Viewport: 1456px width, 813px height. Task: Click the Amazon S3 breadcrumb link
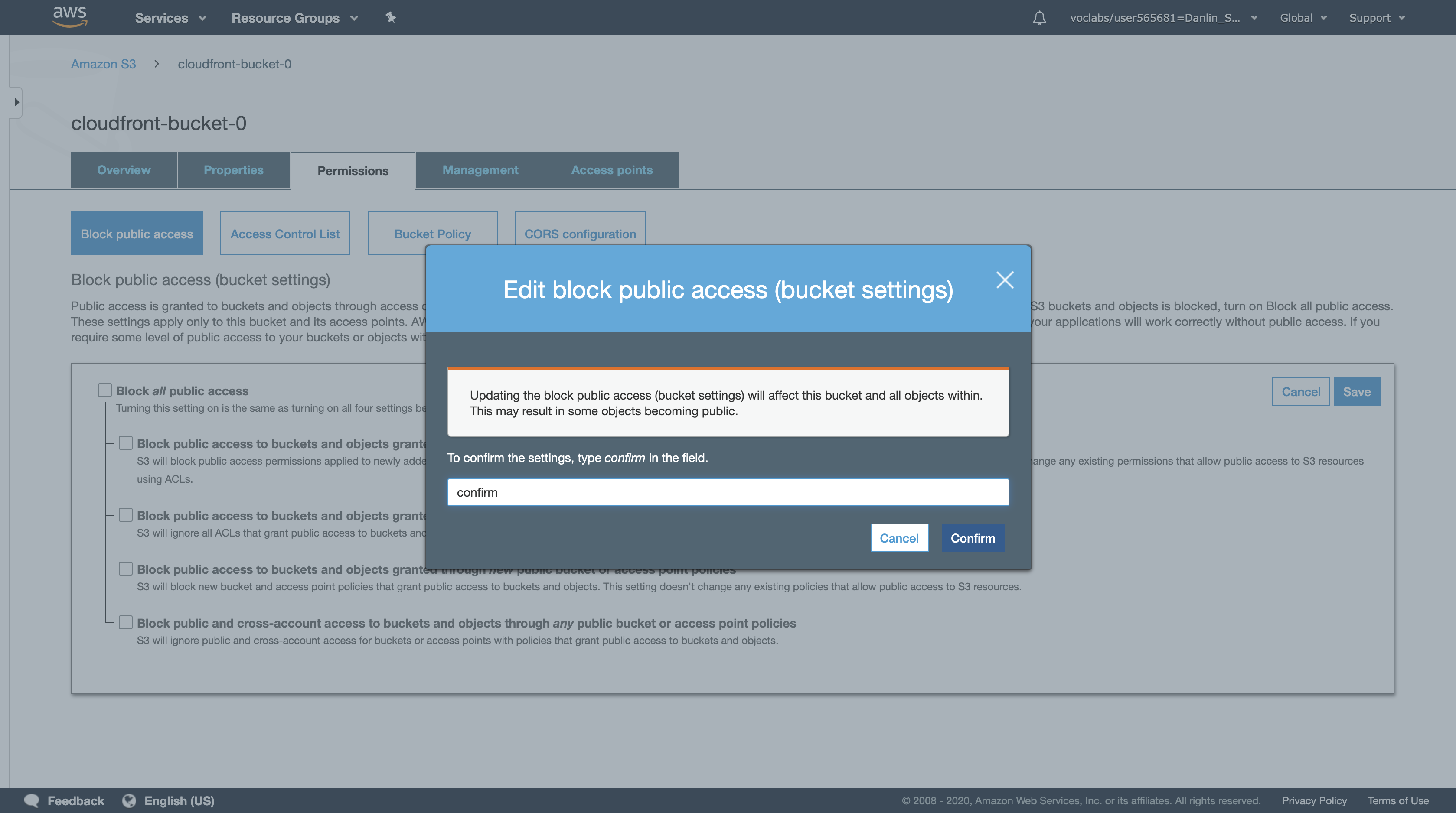pos(104,64)
